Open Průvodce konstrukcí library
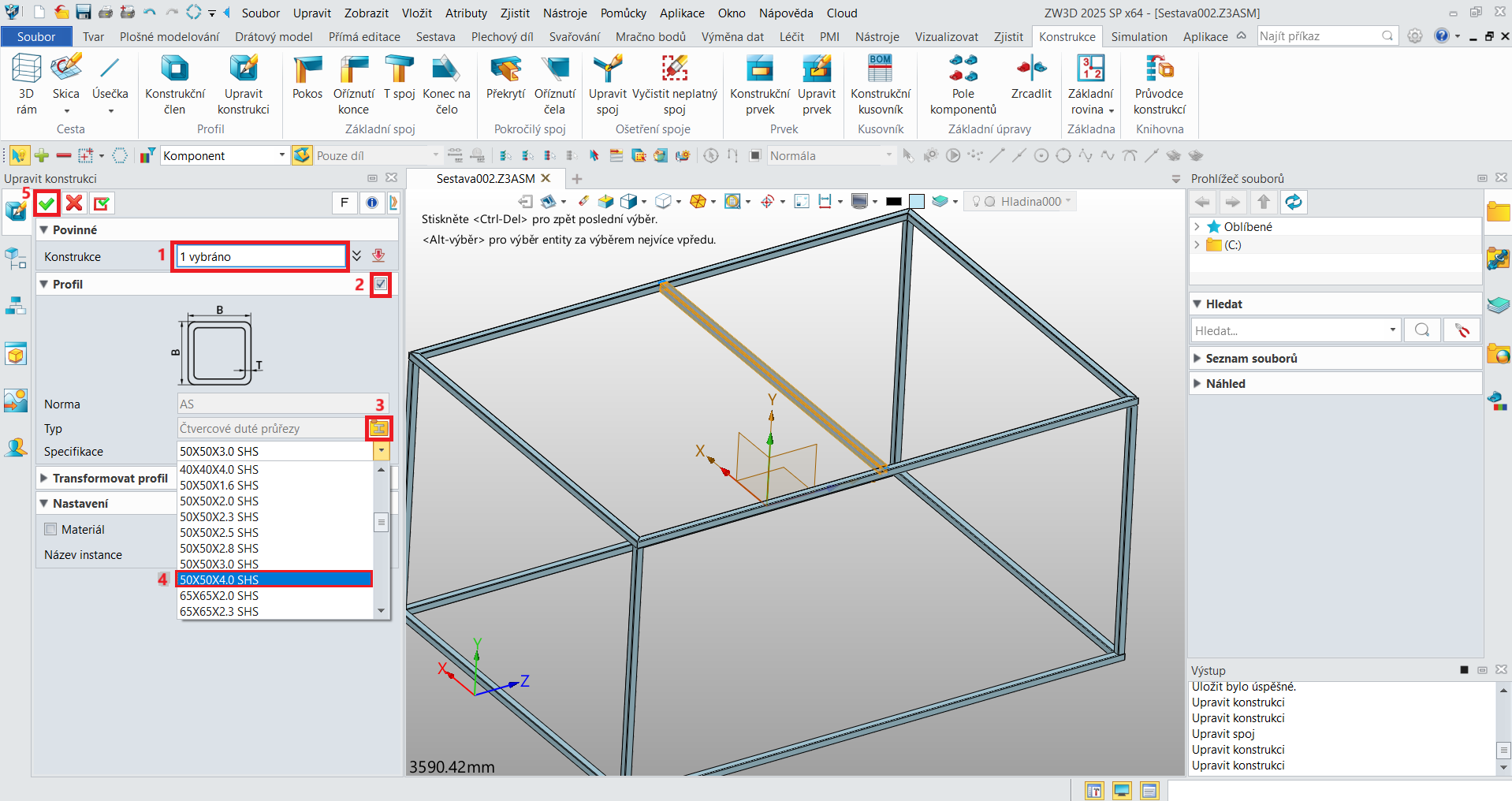 coord(1160,84)
